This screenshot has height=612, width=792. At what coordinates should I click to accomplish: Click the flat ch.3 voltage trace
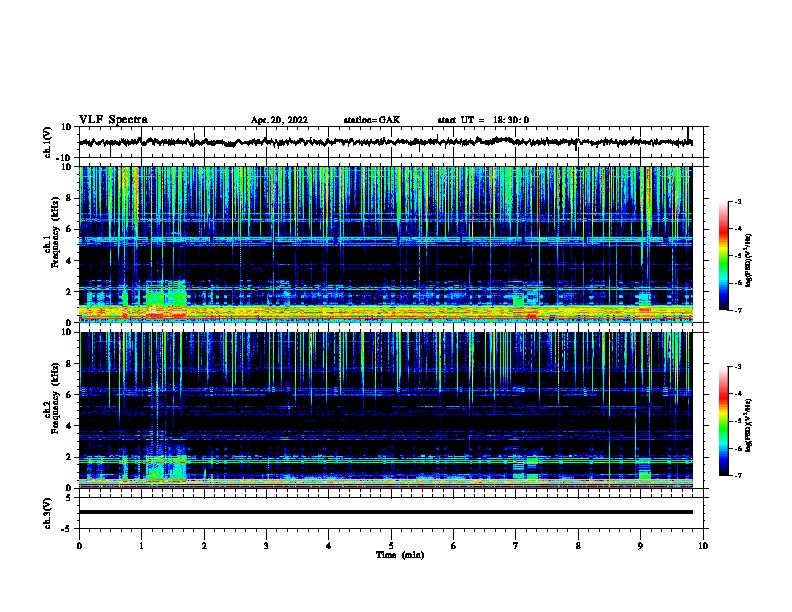pyautogui.click(x=385, y=512)
